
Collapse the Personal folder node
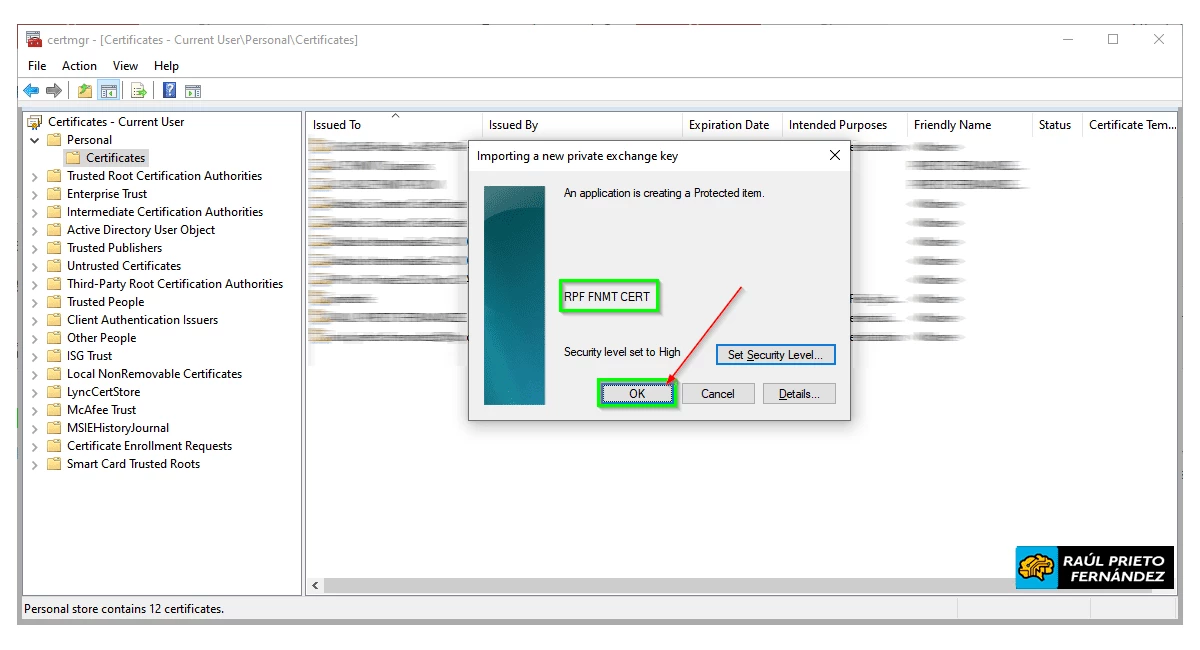tap(35, 140)
